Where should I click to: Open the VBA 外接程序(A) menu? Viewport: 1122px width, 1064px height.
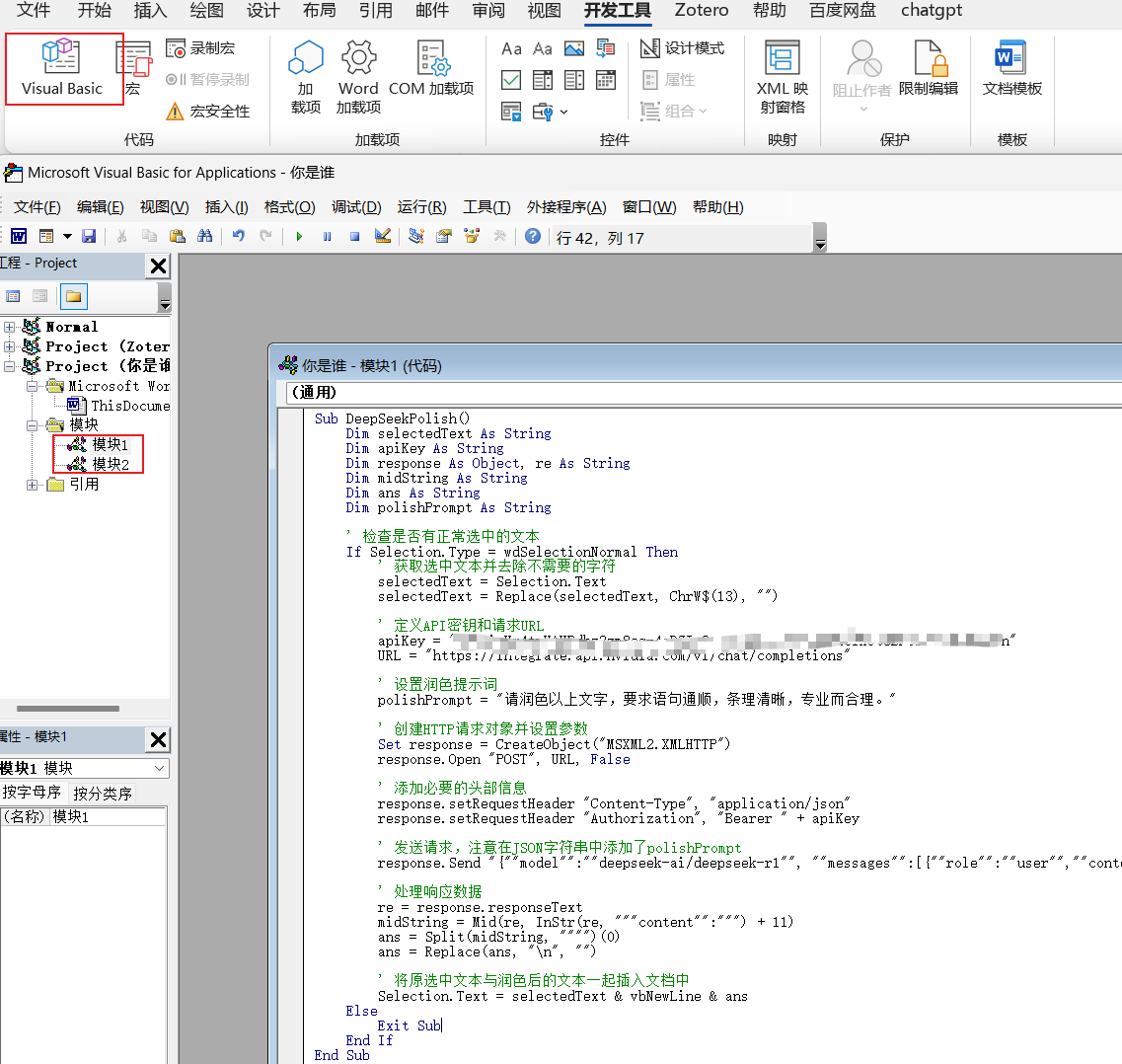point(566,207)
